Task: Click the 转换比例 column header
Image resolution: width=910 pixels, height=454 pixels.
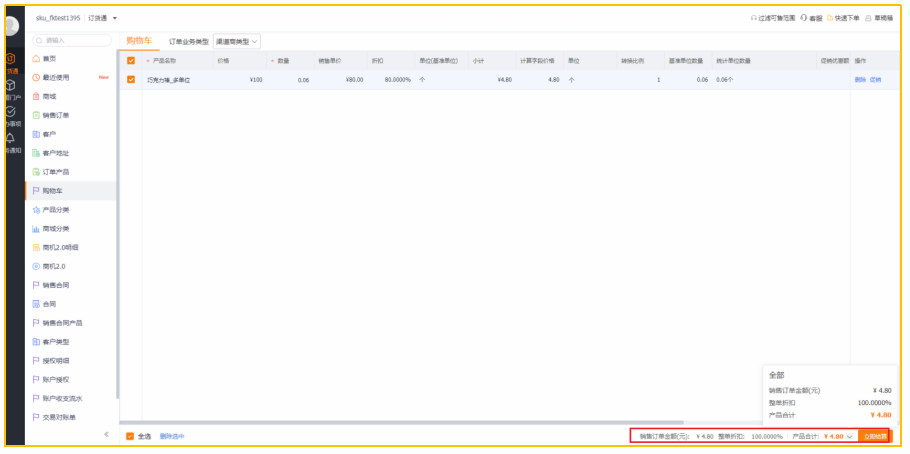Action: pyautogui.click(x=640, y=60)
